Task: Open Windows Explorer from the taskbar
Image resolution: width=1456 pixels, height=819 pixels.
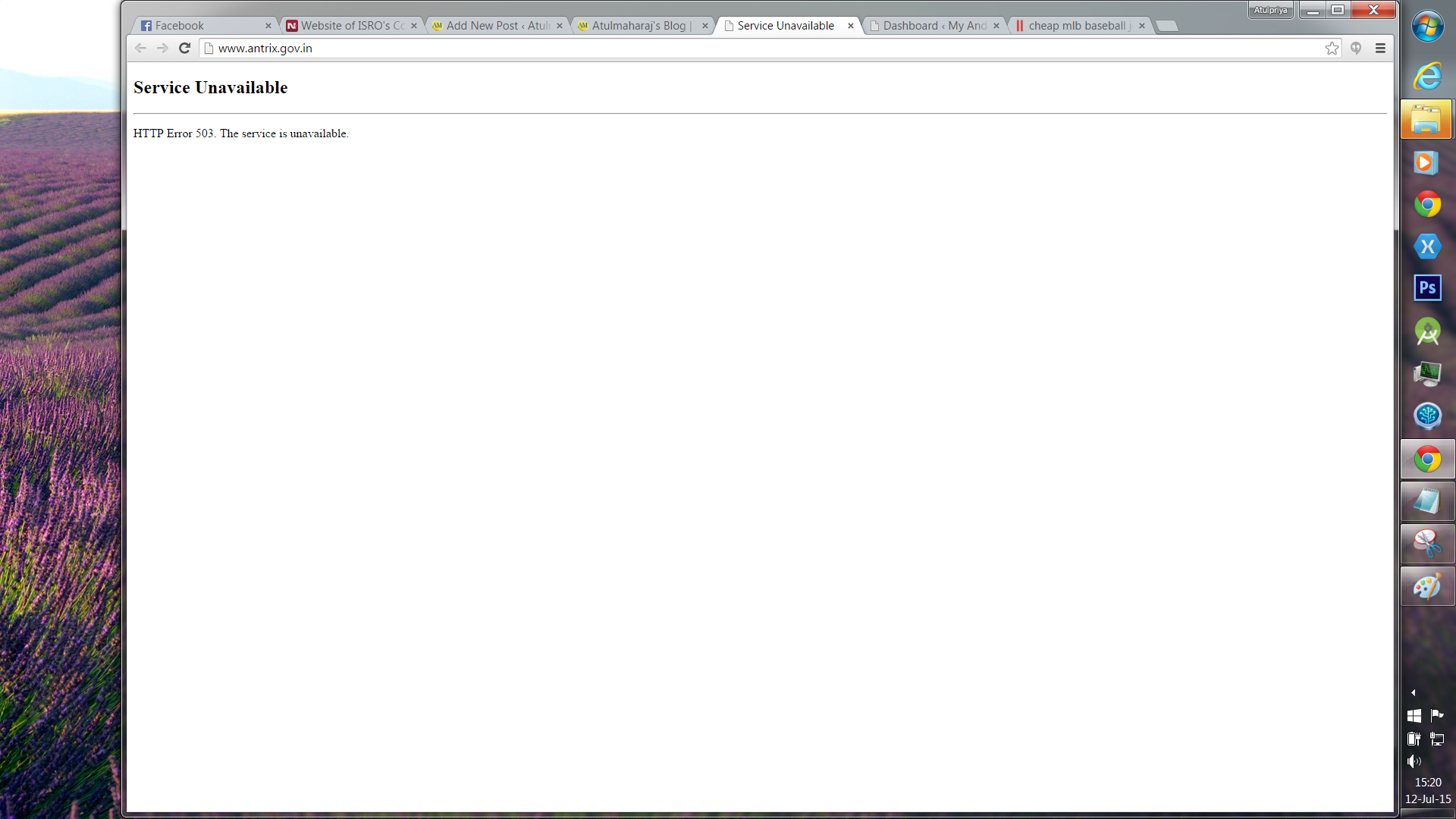Action: 1426,120
